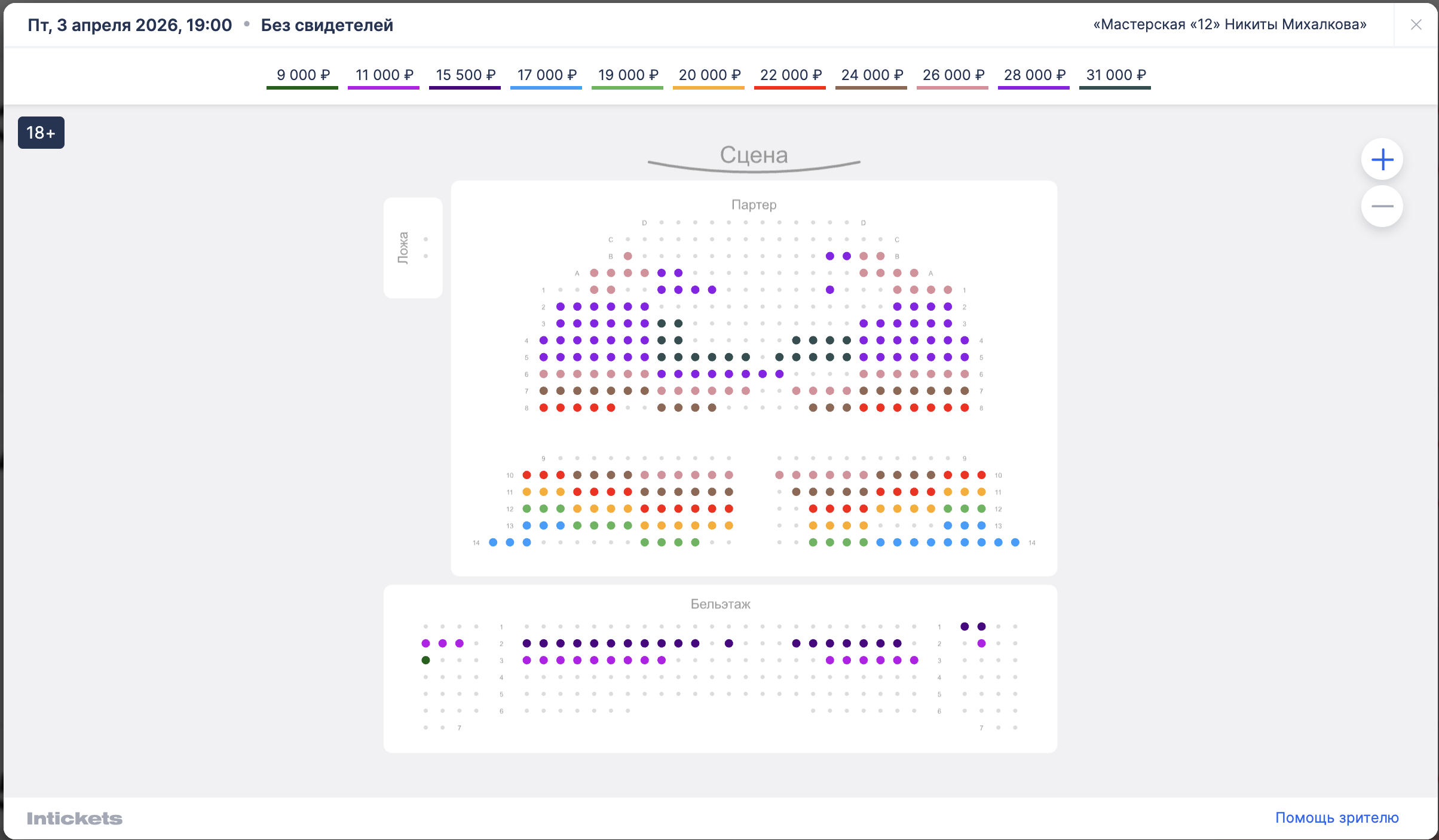
Task: Select the 15 500 ₽ price category
Action: (465, 75)
